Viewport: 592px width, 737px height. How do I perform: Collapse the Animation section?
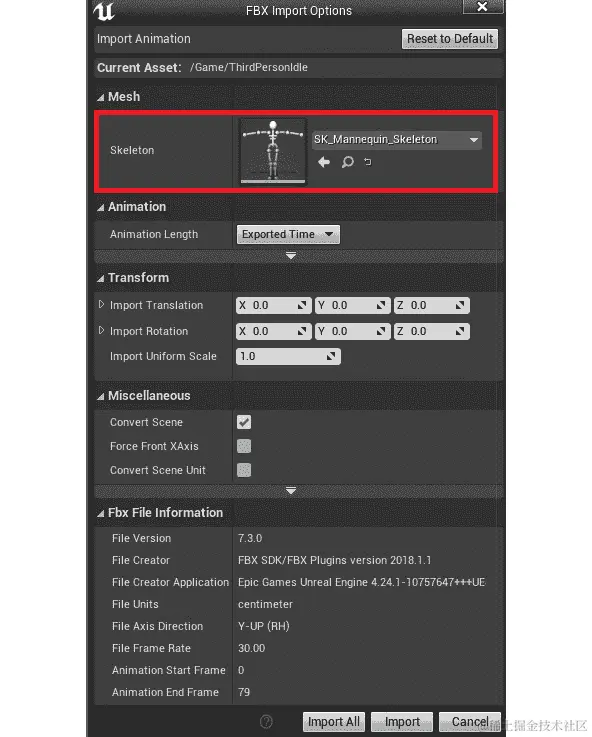click(x=101, y=207)
